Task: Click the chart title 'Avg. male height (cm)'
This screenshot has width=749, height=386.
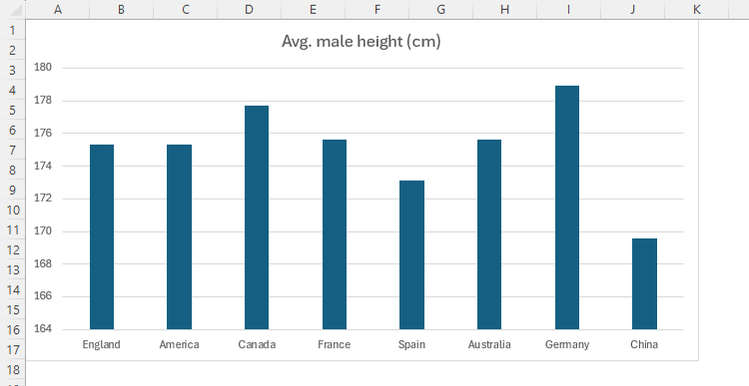Action: point(361,42)
